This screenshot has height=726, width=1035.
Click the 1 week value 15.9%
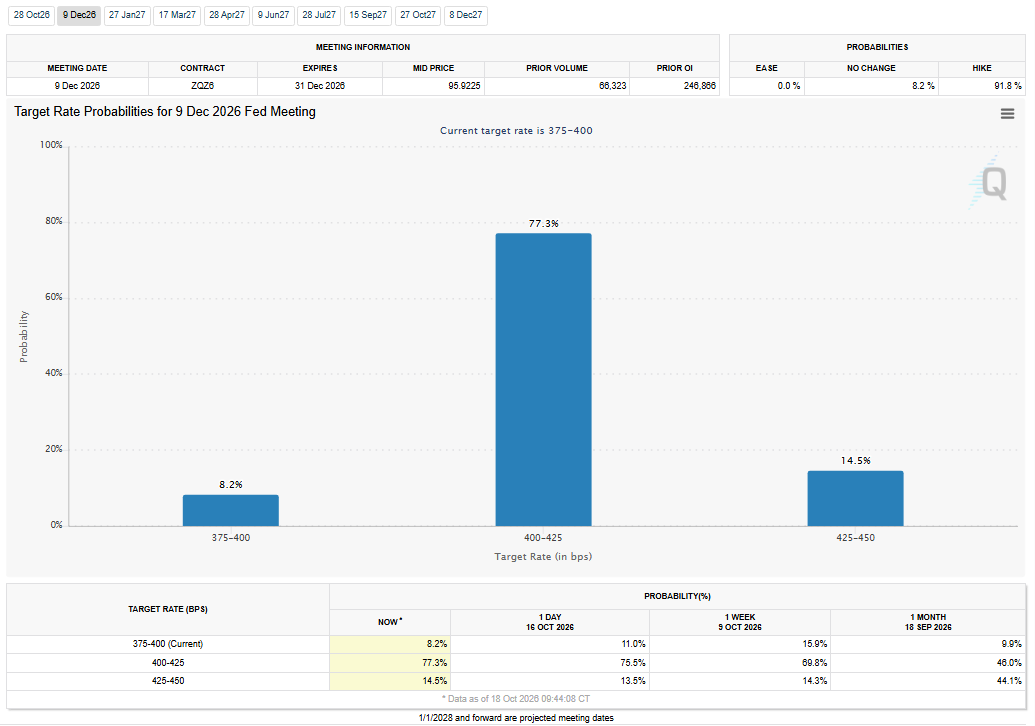click(815, 644)
